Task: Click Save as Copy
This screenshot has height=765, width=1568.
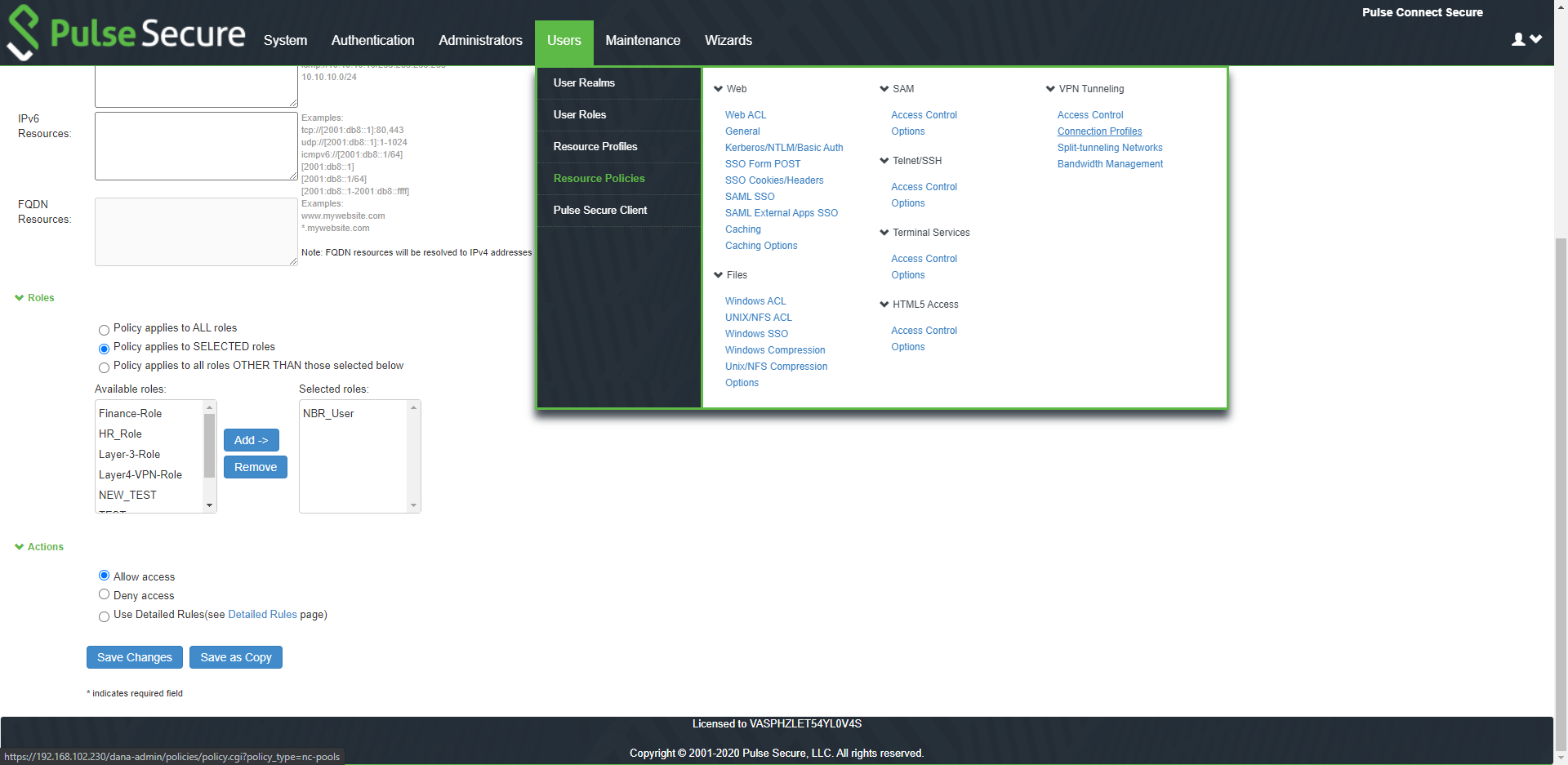Action: tap(236, 657)
